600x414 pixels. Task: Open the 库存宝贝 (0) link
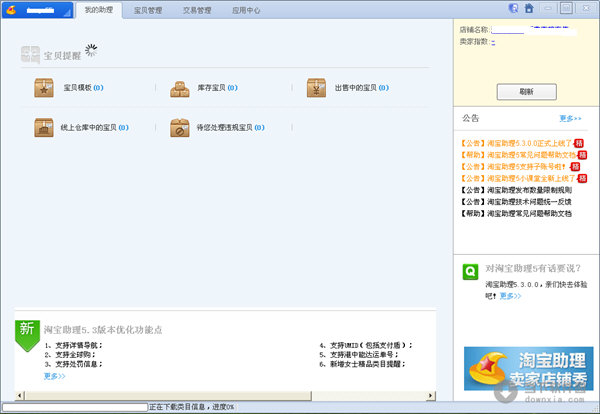coord(217,88)
